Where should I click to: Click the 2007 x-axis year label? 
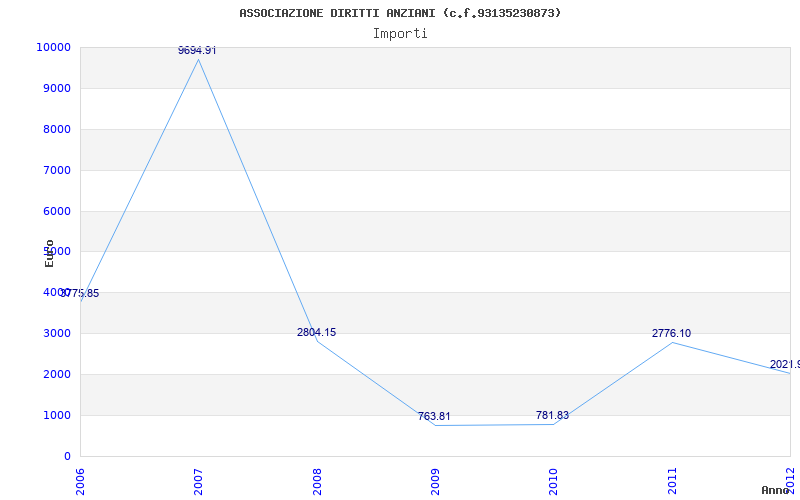198,481
